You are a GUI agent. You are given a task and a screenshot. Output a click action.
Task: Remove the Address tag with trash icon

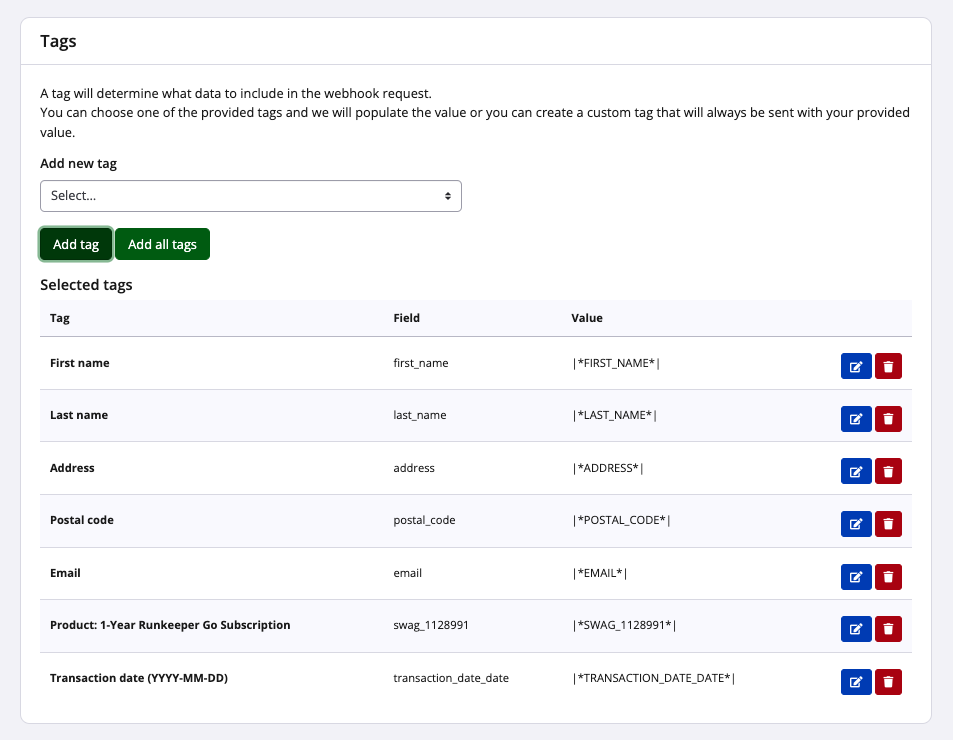(x=888, y=471)
